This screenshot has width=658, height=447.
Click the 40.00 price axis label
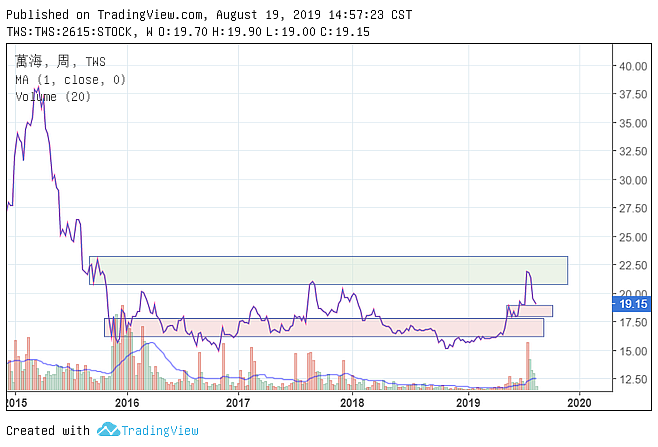[x=633, y=66]
